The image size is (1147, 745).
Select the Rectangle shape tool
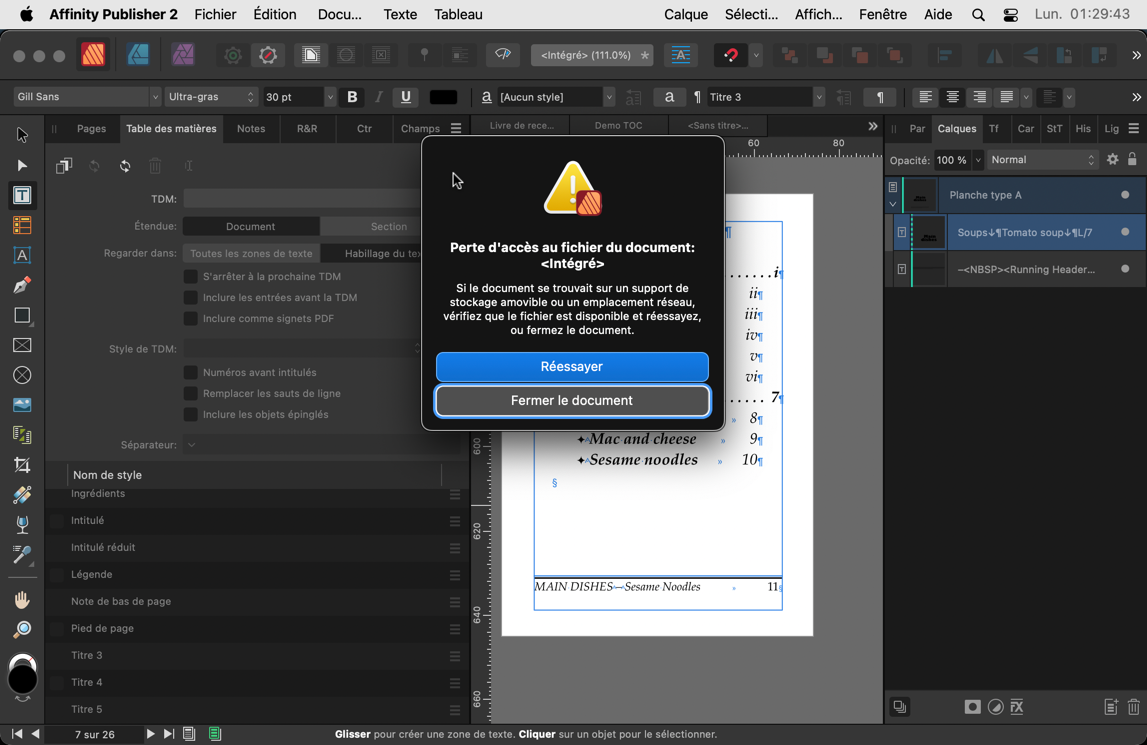point(22,315)
